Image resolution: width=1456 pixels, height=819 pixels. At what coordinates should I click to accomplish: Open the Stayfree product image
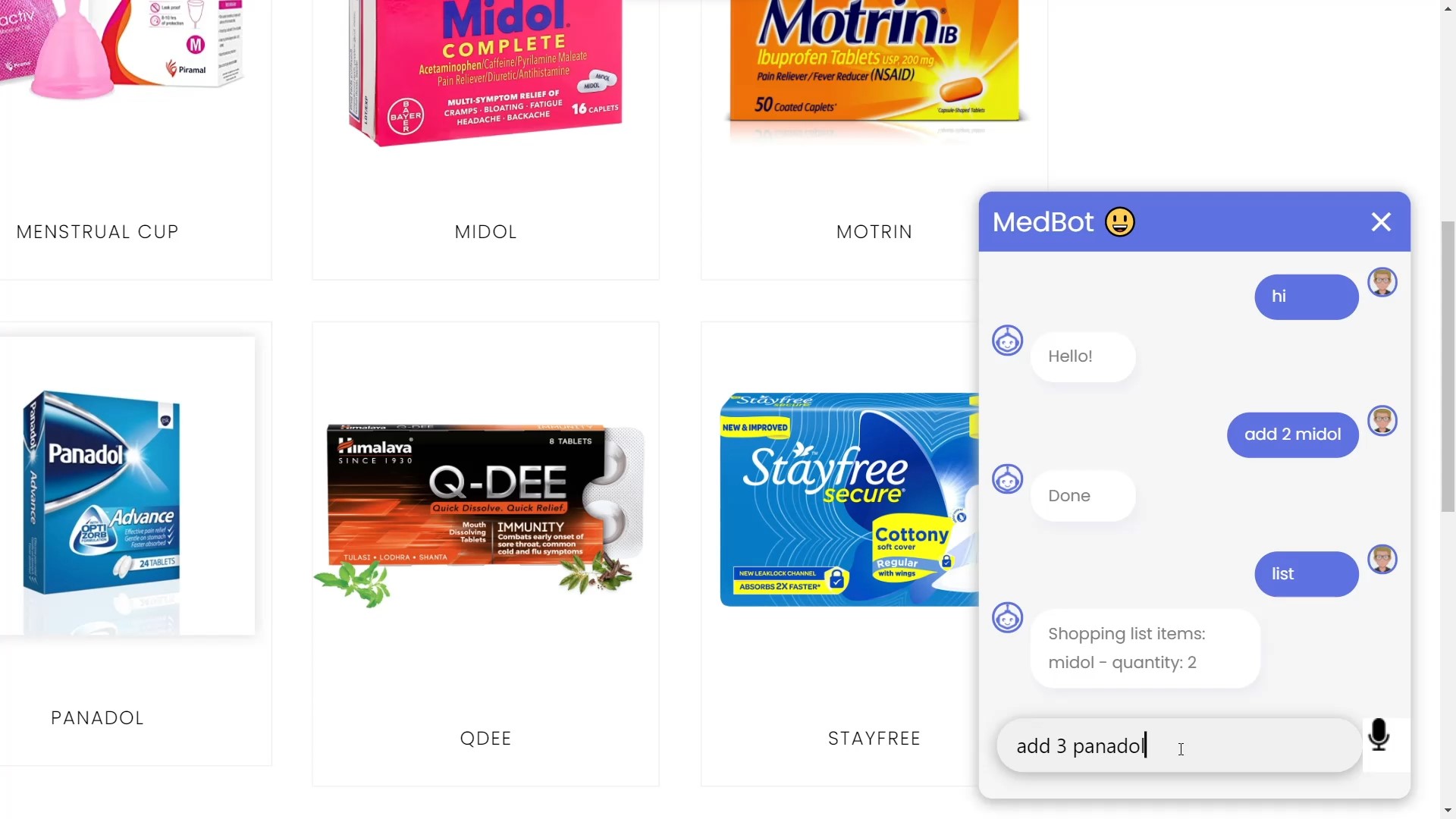(849, 500)
